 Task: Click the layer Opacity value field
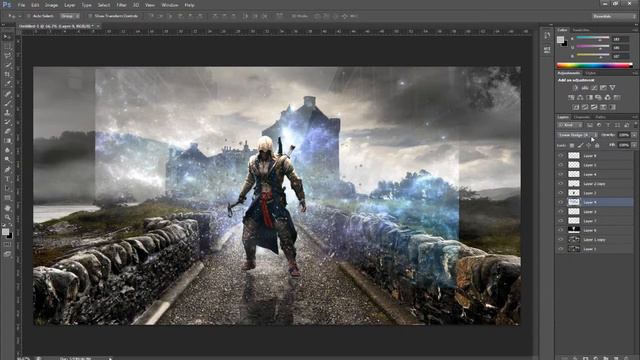coord(624,135)
